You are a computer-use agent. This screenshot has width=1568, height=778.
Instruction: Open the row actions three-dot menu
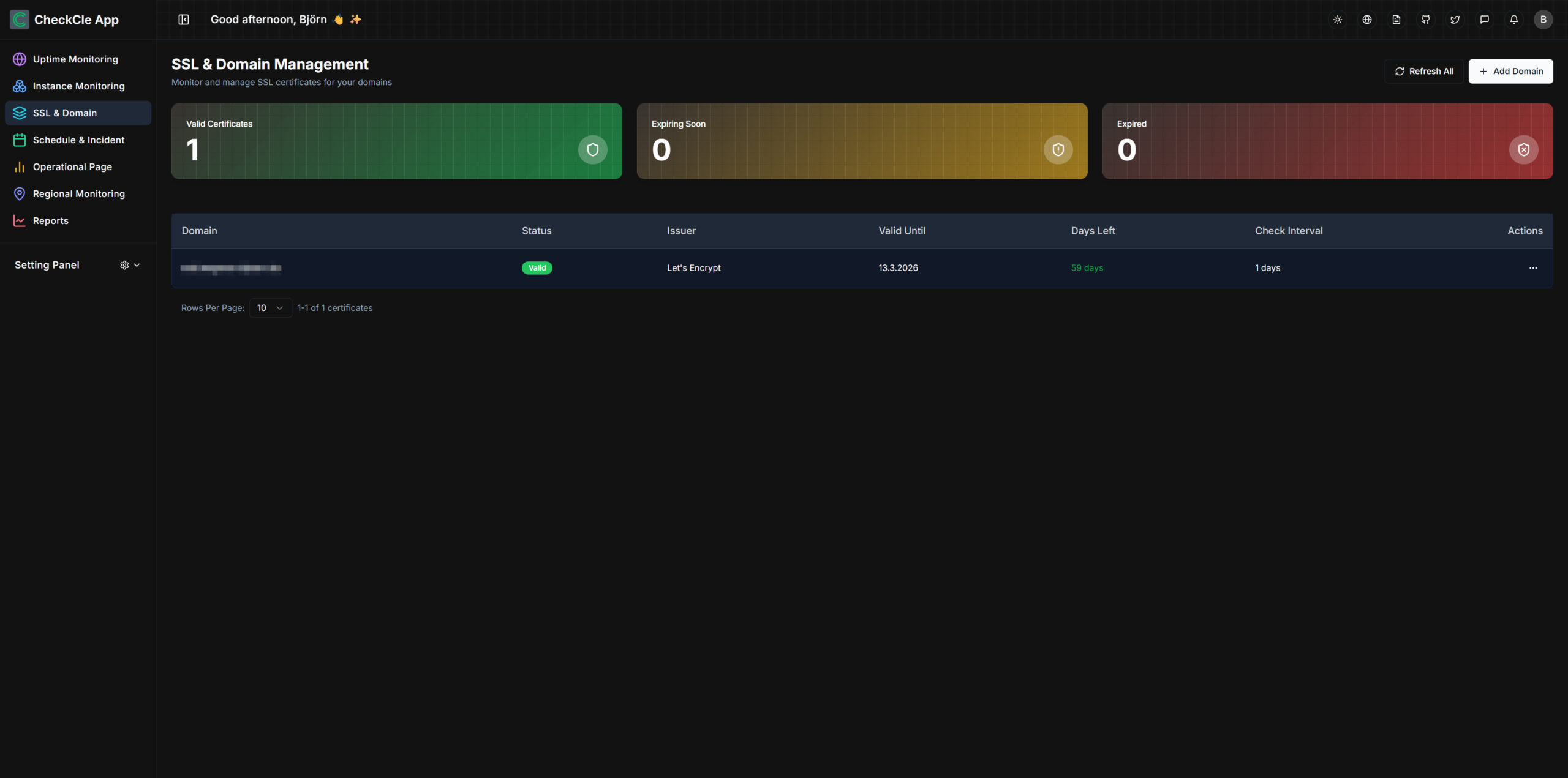pyautogui.click(x=1533, y=268)
